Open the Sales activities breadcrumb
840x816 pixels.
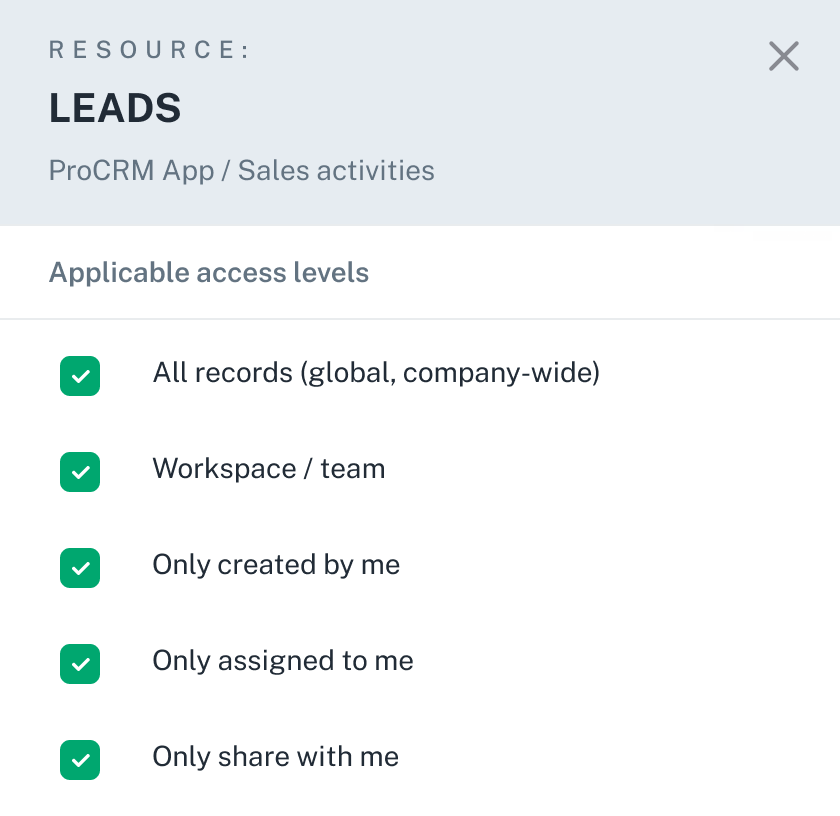(x=336, y=170)
